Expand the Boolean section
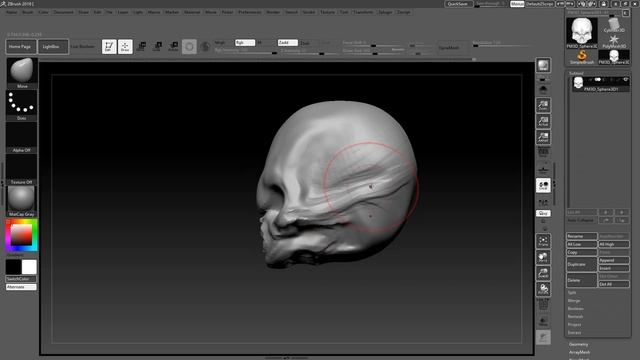The width and height of the screenshot is (640, 360). [576, 309]
